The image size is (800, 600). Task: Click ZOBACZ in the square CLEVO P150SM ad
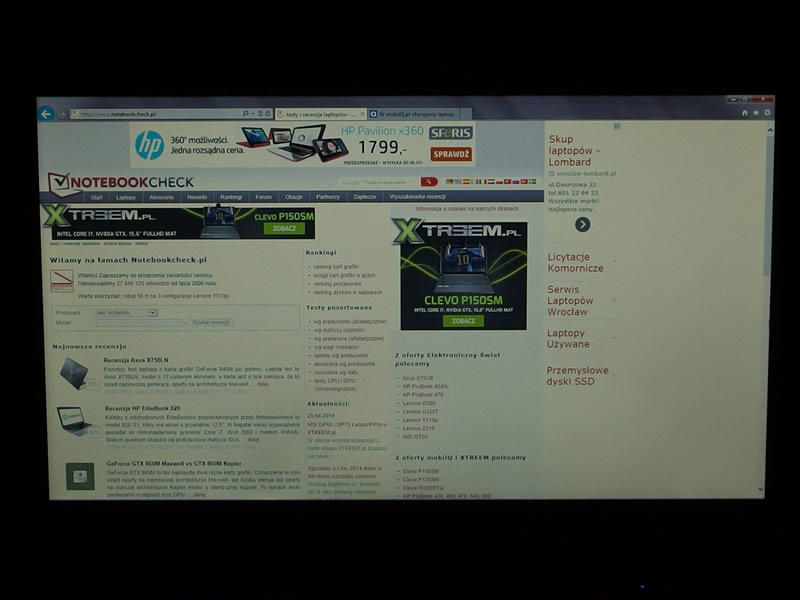[x=463, y=321]
